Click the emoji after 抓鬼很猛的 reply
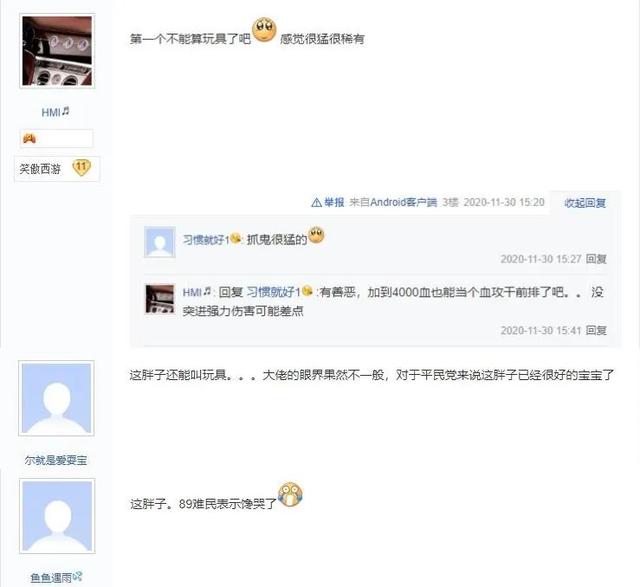Screen dimensions: 640x587 click(x=316, y=235)
